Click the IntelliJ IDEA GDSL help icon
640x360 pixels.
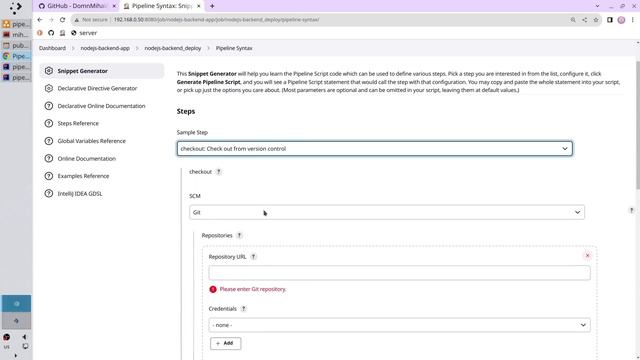pyautogui.click(x=49, y=193)
